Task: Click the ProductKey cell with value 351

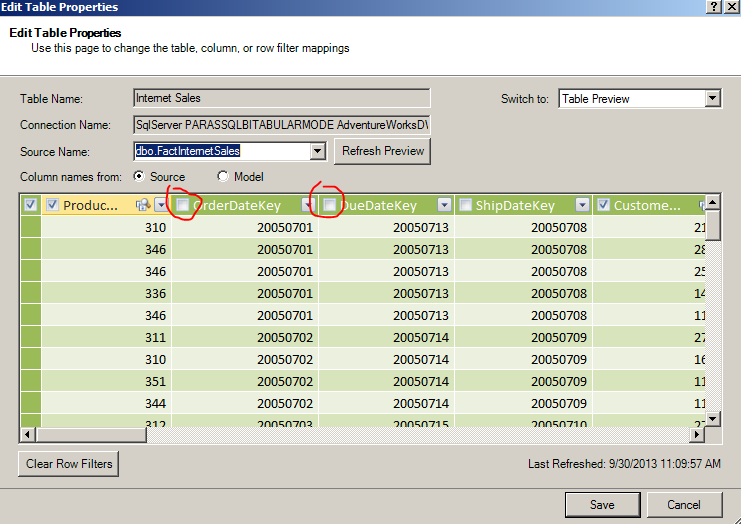Action: coord(106,381)
